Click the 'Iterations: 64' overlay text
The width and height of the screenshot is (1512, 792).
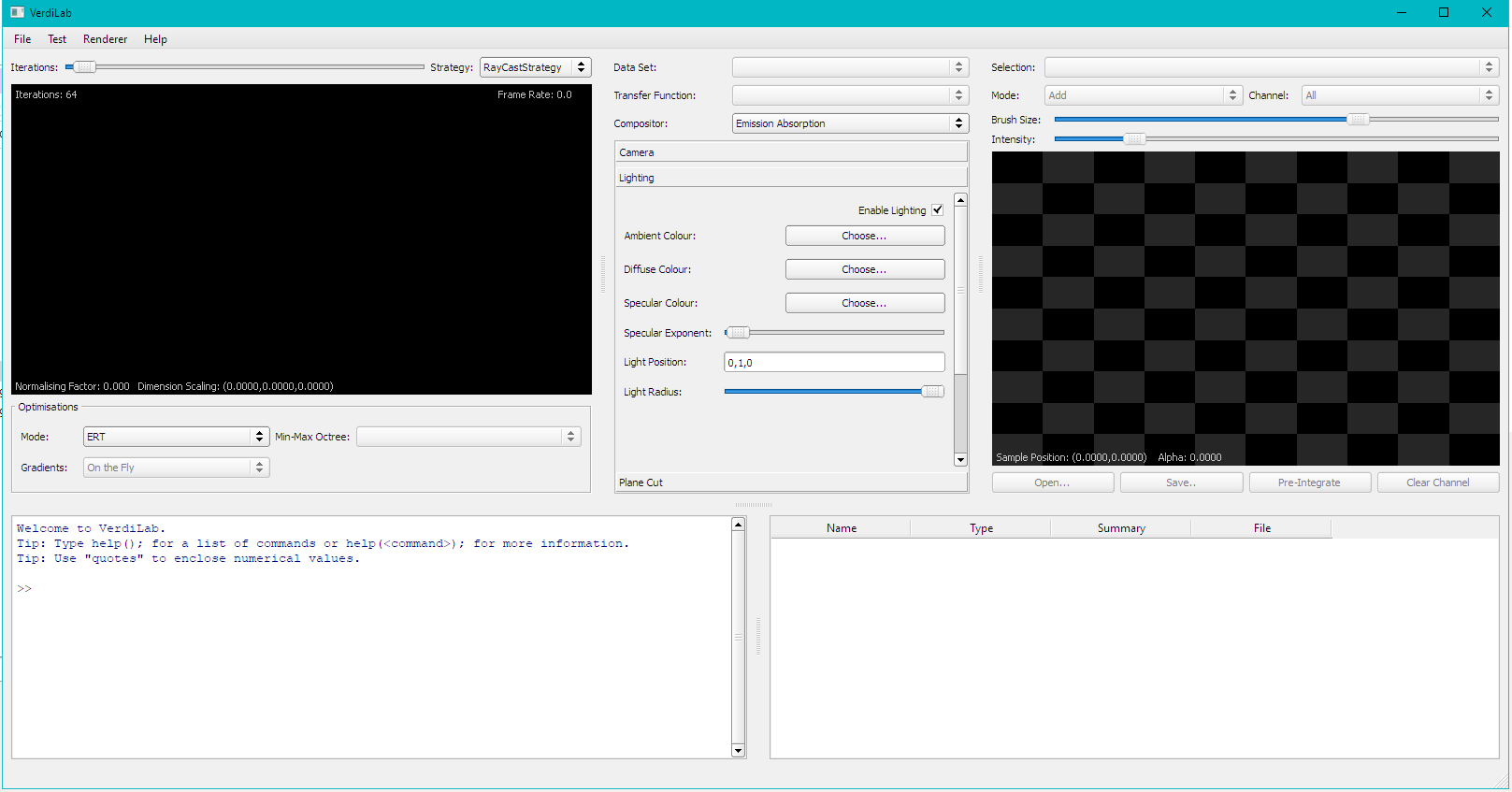point(46,94)
